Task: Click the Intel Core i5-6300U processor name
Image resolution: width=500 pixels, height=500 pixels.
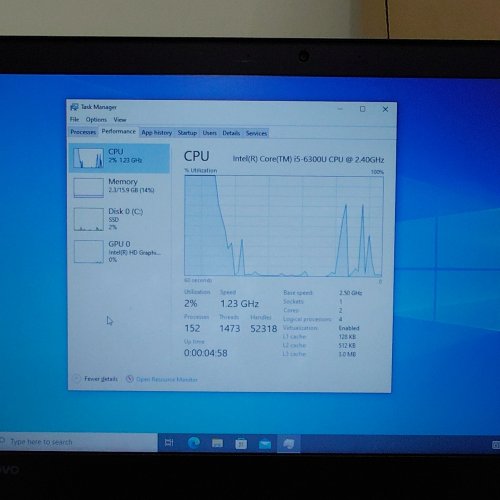Action: point(308,159)
